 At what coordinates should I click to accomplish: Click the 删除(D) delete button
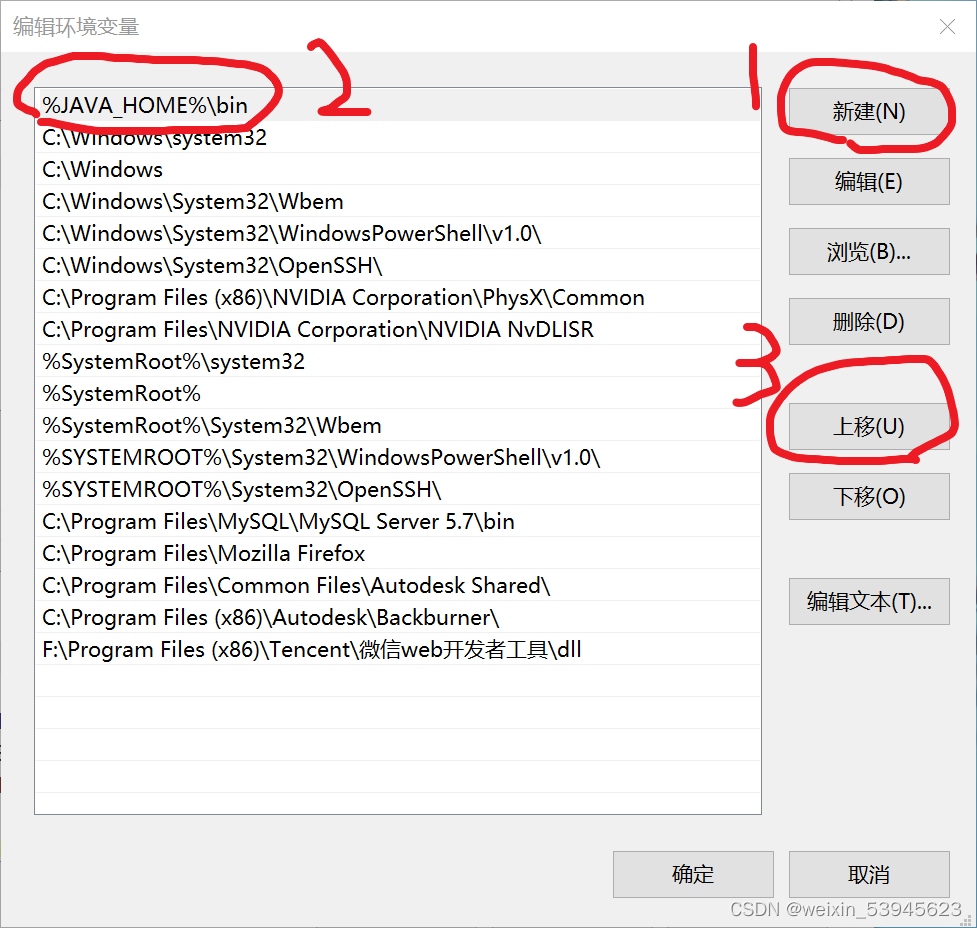coord(868,322)
